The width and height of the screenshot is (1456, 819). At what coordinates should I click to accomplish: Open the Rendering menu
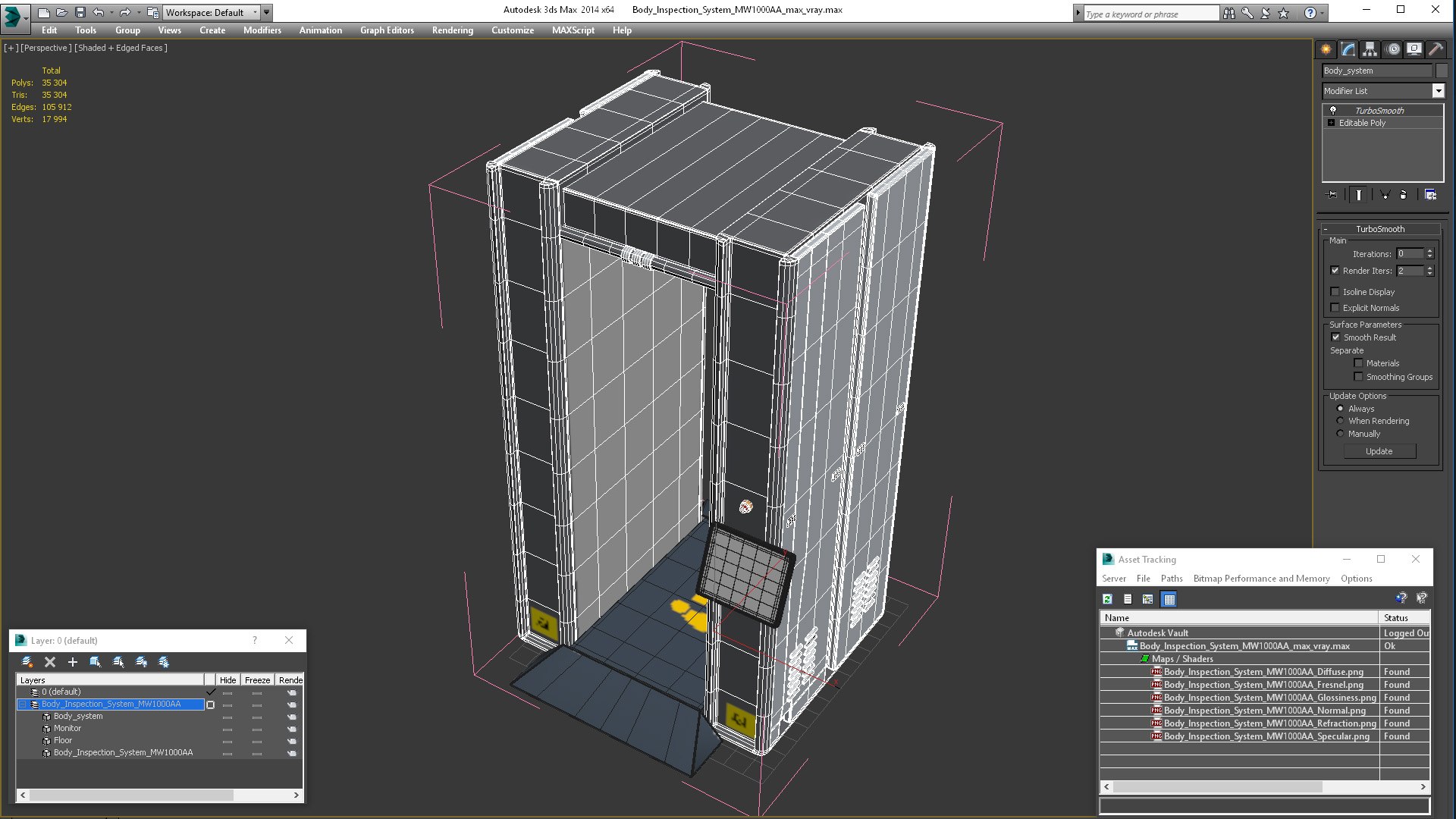[452, 30]
